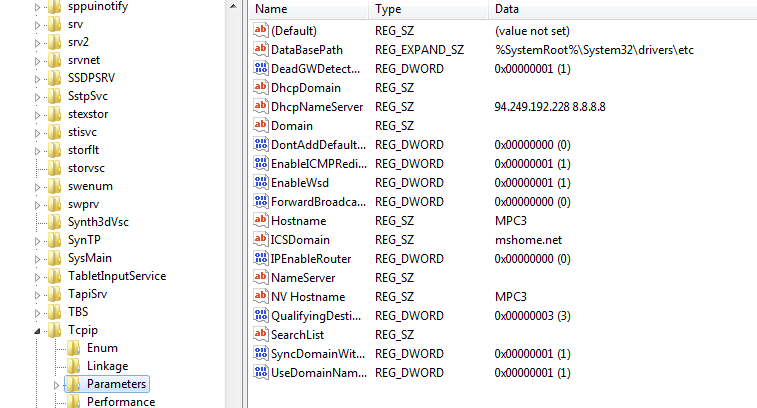Click the (value not set) data
Image resolution: width=757 pixels, height=408 pixels.
click(x=532, y=31)
